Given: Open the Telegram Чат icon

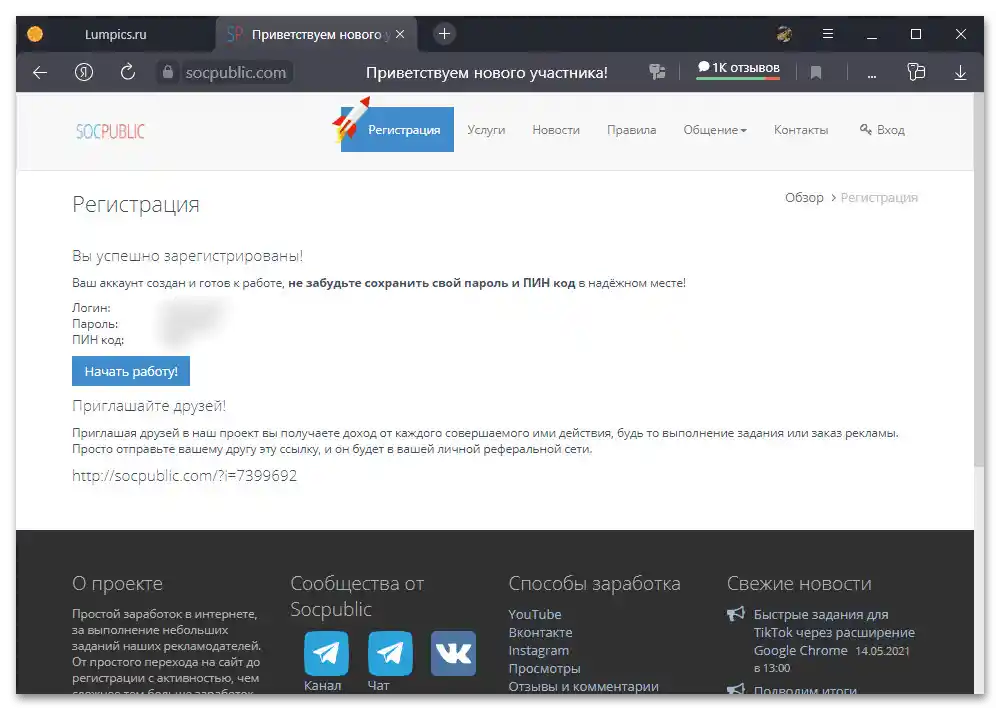Looking at the screenshot, I should (390, 653).
